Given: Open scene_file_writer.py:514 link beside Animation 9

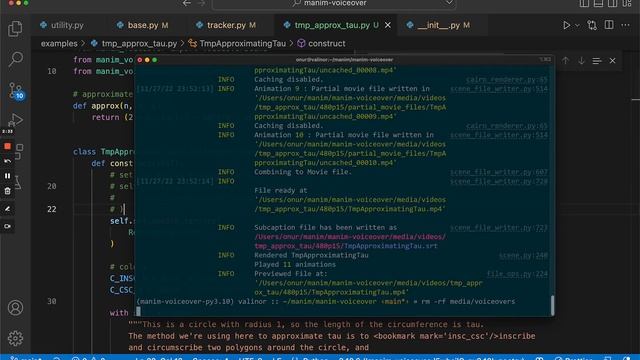Looking at the screenshot, I should pyautogui.click(x=499, y=89).
